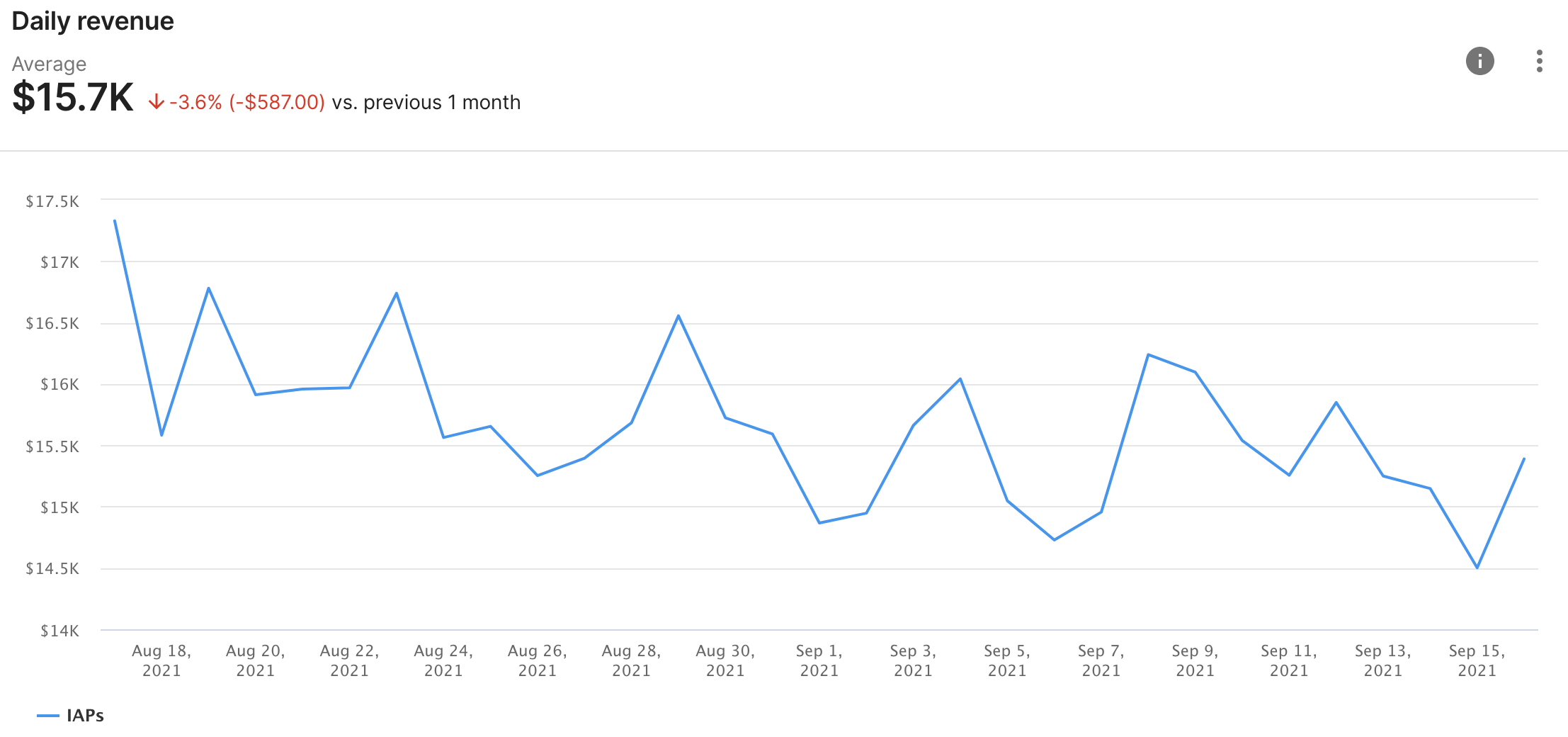Click the peak data point near Aug 29
The width and height of the screenshot is (1568, 737).
coord(678,315)
